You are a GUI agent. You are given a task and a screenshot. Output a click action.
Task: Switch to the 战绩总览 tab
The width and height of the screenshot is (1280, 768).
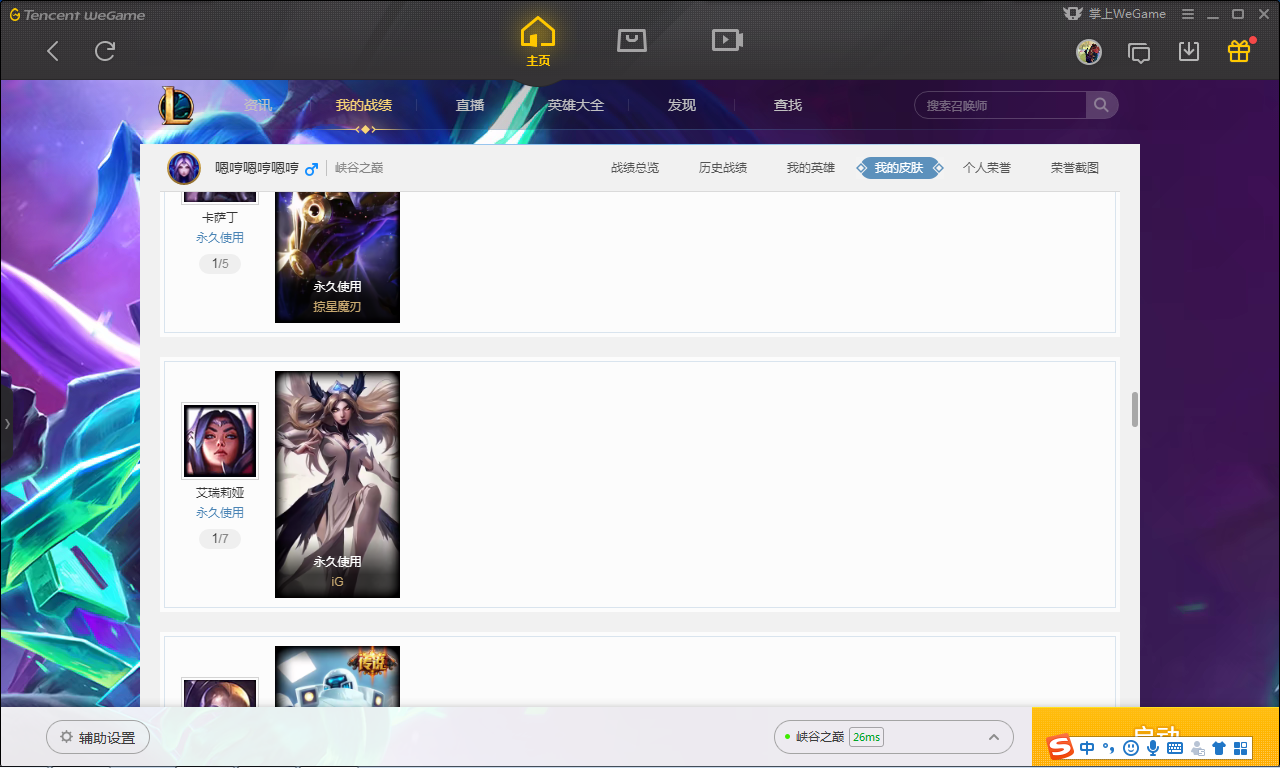point(635,168)
